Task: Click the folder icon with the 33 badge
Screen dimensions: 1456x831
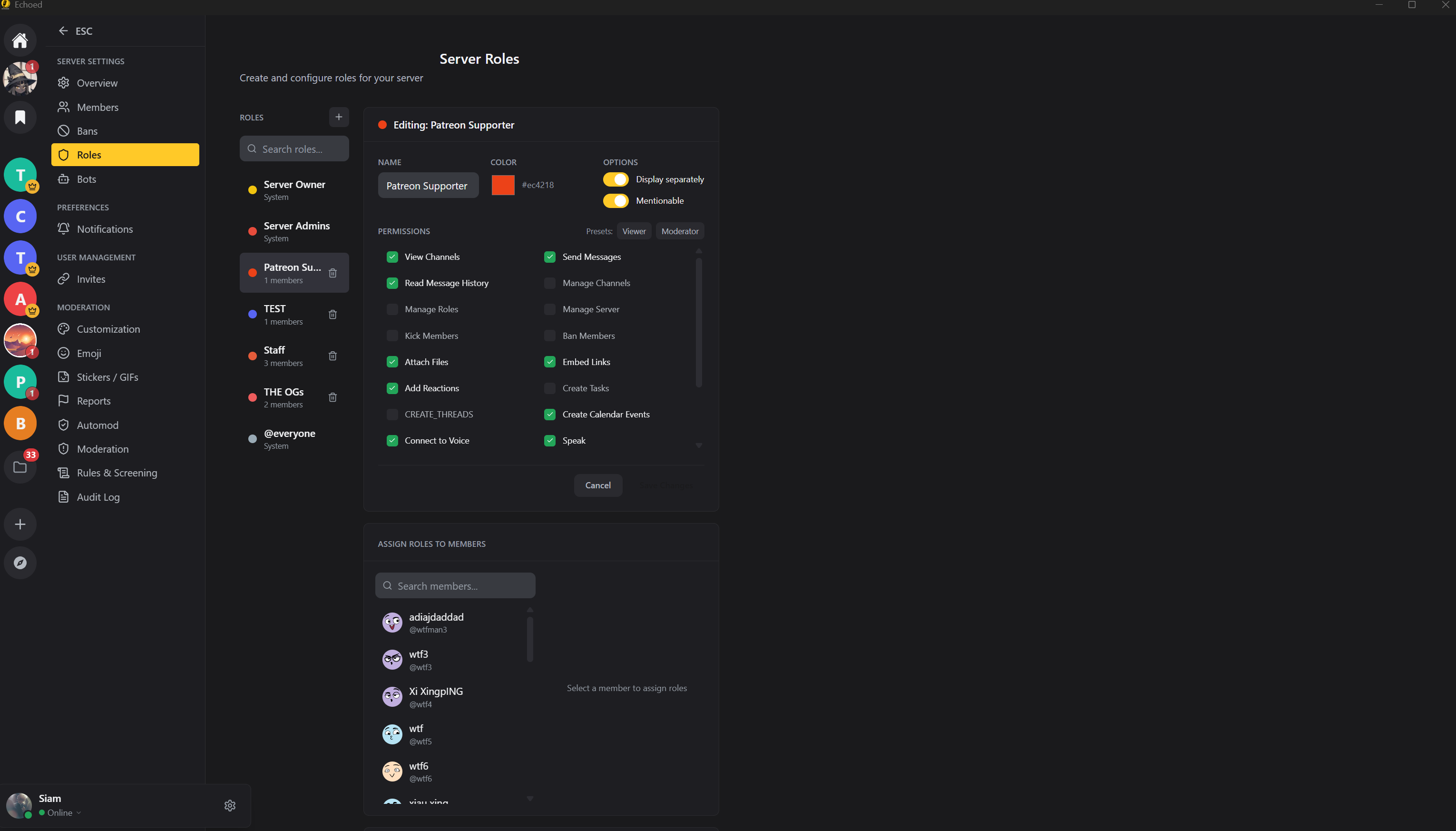Action: click(20, 467)
